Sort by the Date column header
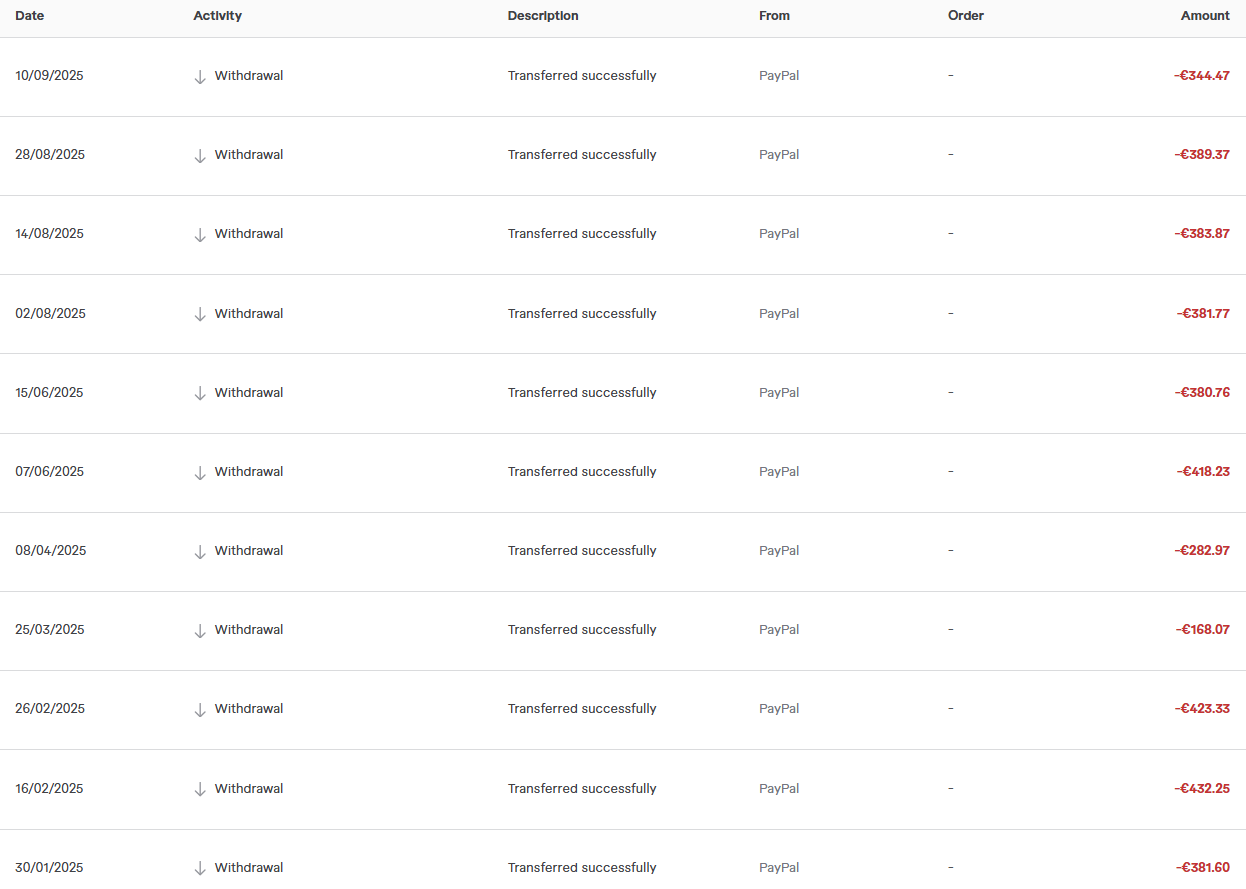The width and height of the screenshot is (1246, 889). [30, 16]
